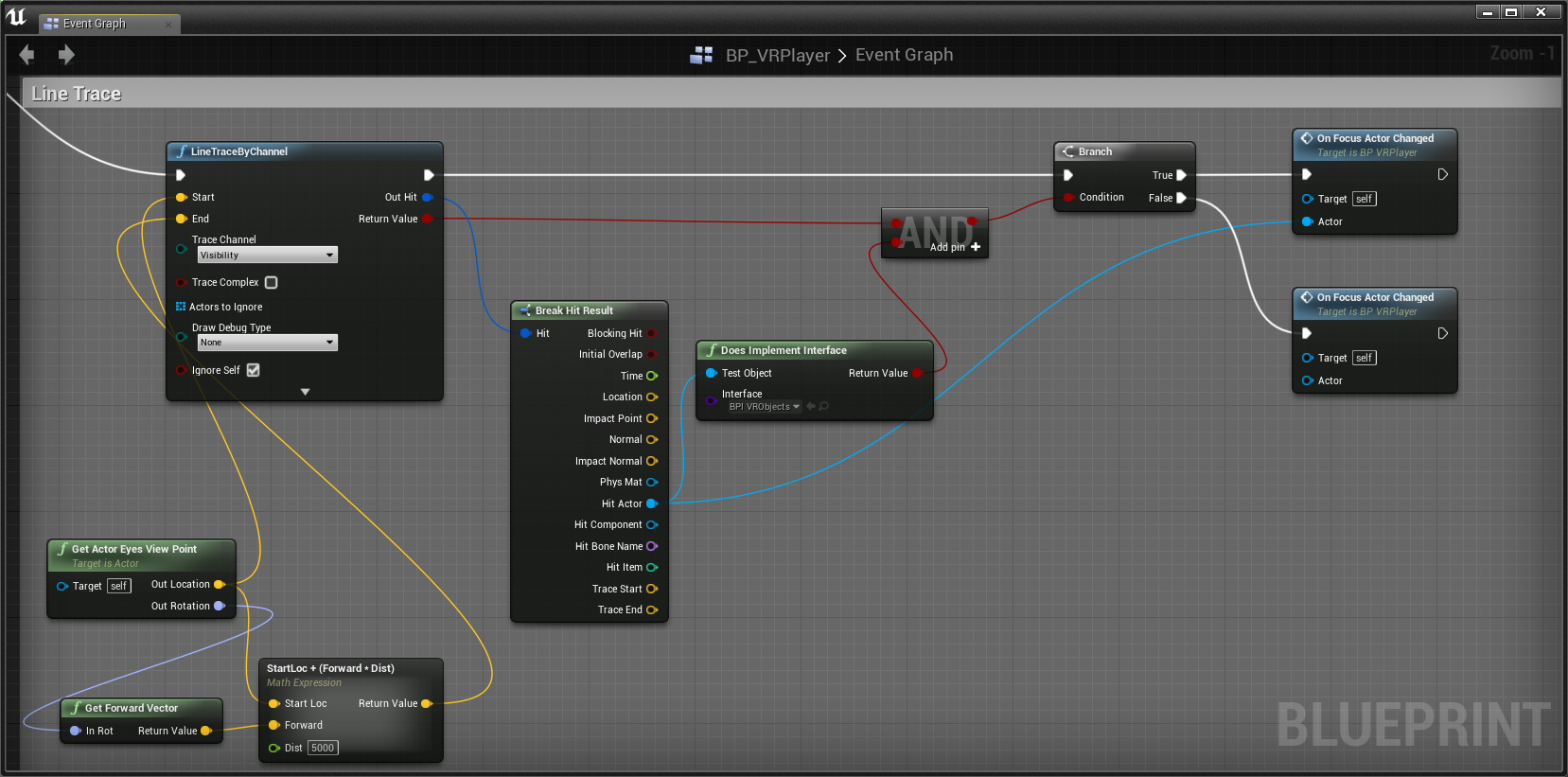Click the Trace End output pin
Screen dimensions: 1568x777
(x=652, y=609)
